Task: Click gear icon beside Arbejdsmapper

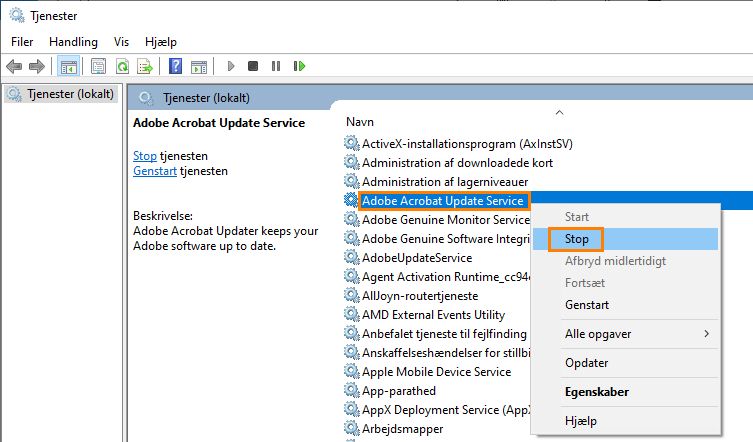Action: (x=352, y=428)
